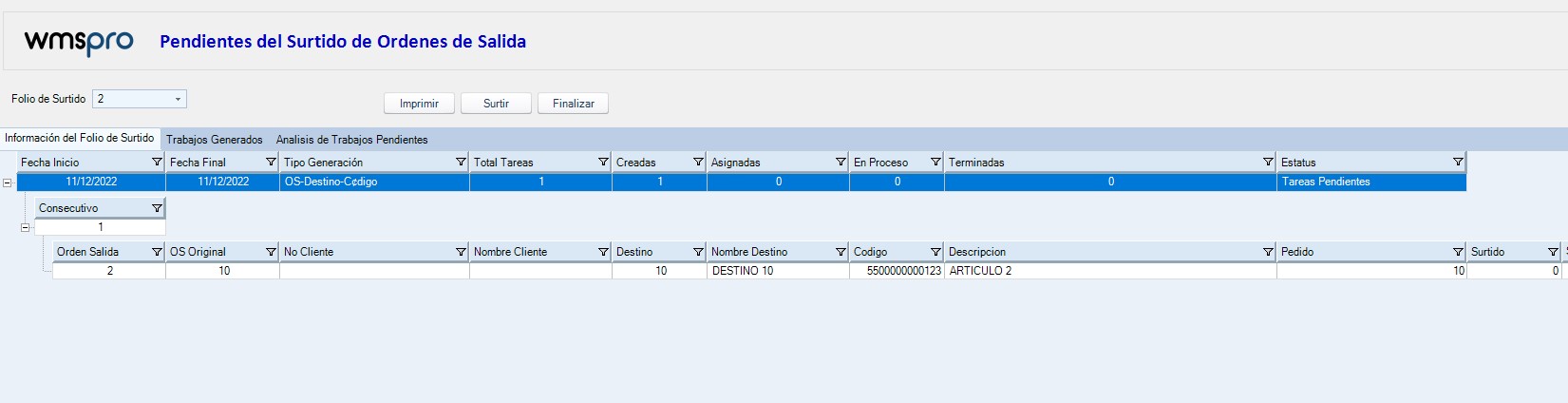1568x403 pixels.
Task: Open filter for Tipo Generación column
Action: (461, 163)
